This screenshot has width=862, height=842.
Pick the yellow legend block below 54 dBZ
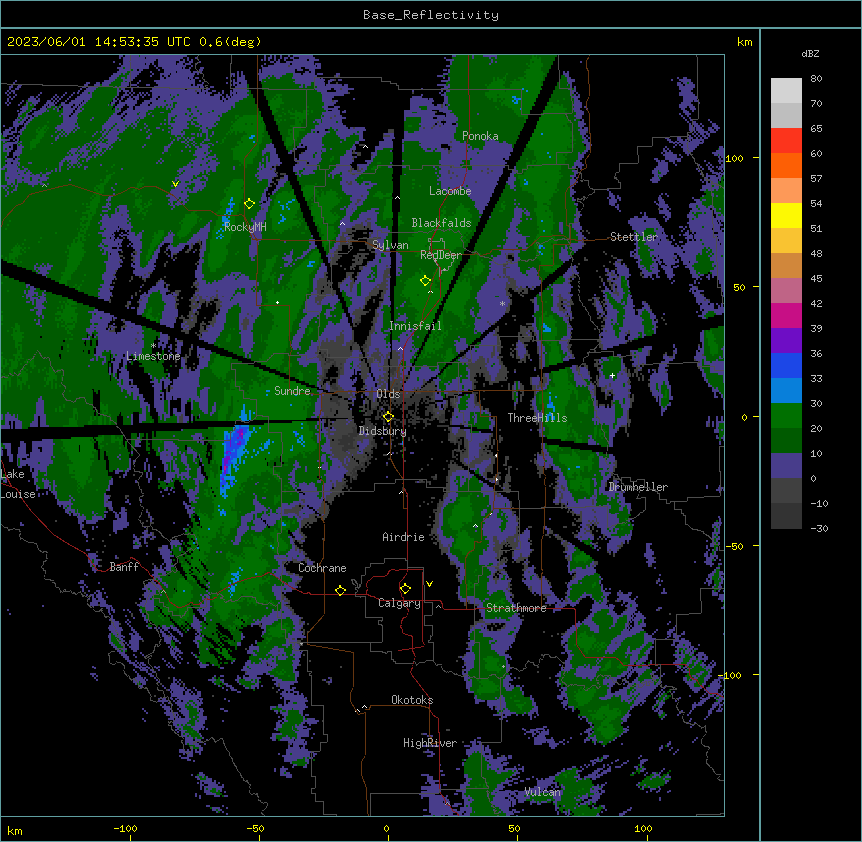(786, 215)
